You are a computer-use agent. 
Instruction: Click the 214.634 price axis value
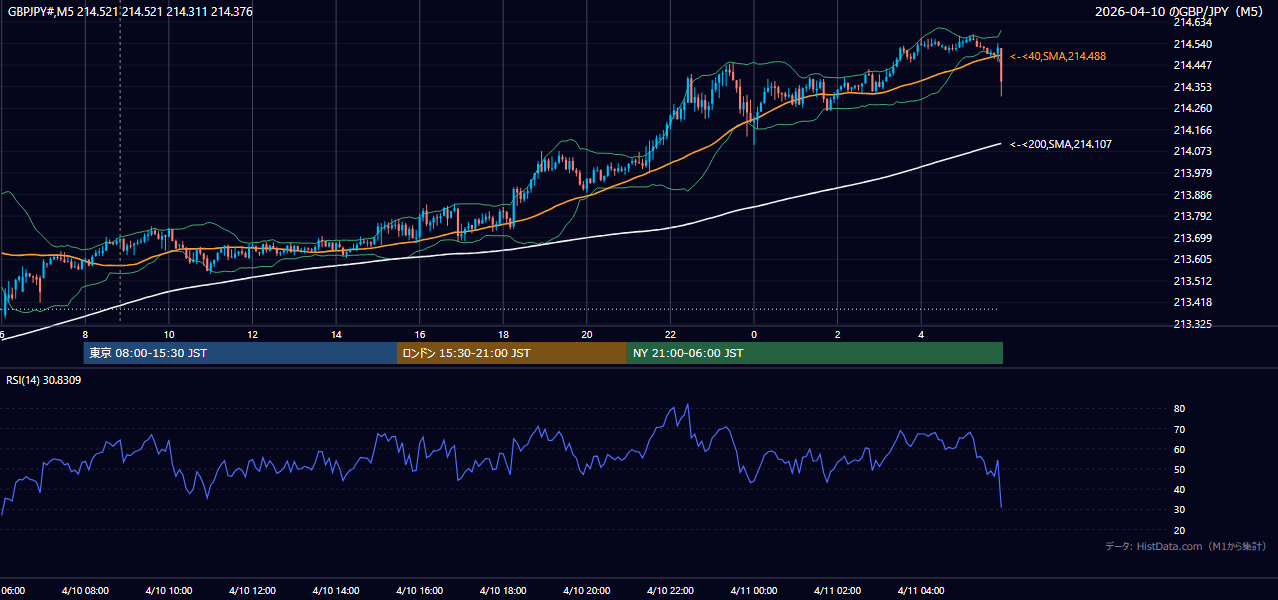(1192, 22)
